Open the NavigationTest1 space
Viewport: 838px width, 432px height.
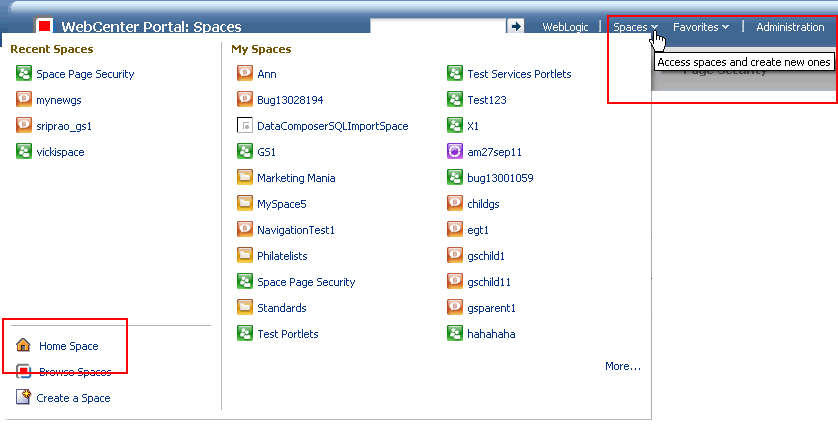pyautogui.click(x=296, y=230)
